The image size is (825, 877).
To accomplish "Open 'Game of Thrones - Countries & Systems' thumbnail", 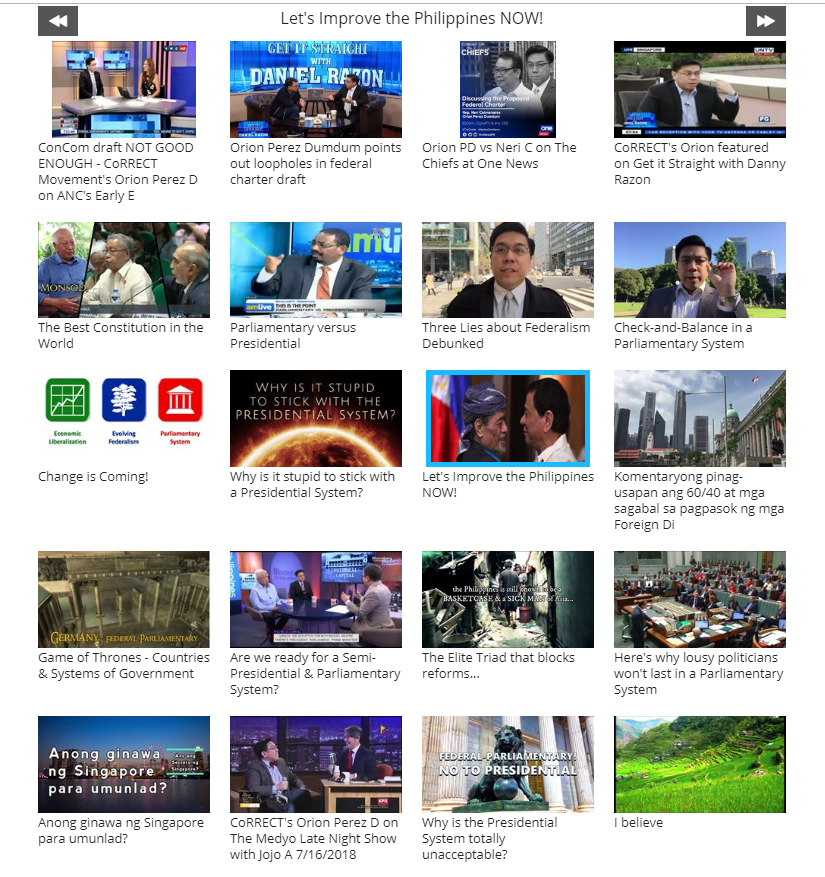I will [x=124, y=599].
